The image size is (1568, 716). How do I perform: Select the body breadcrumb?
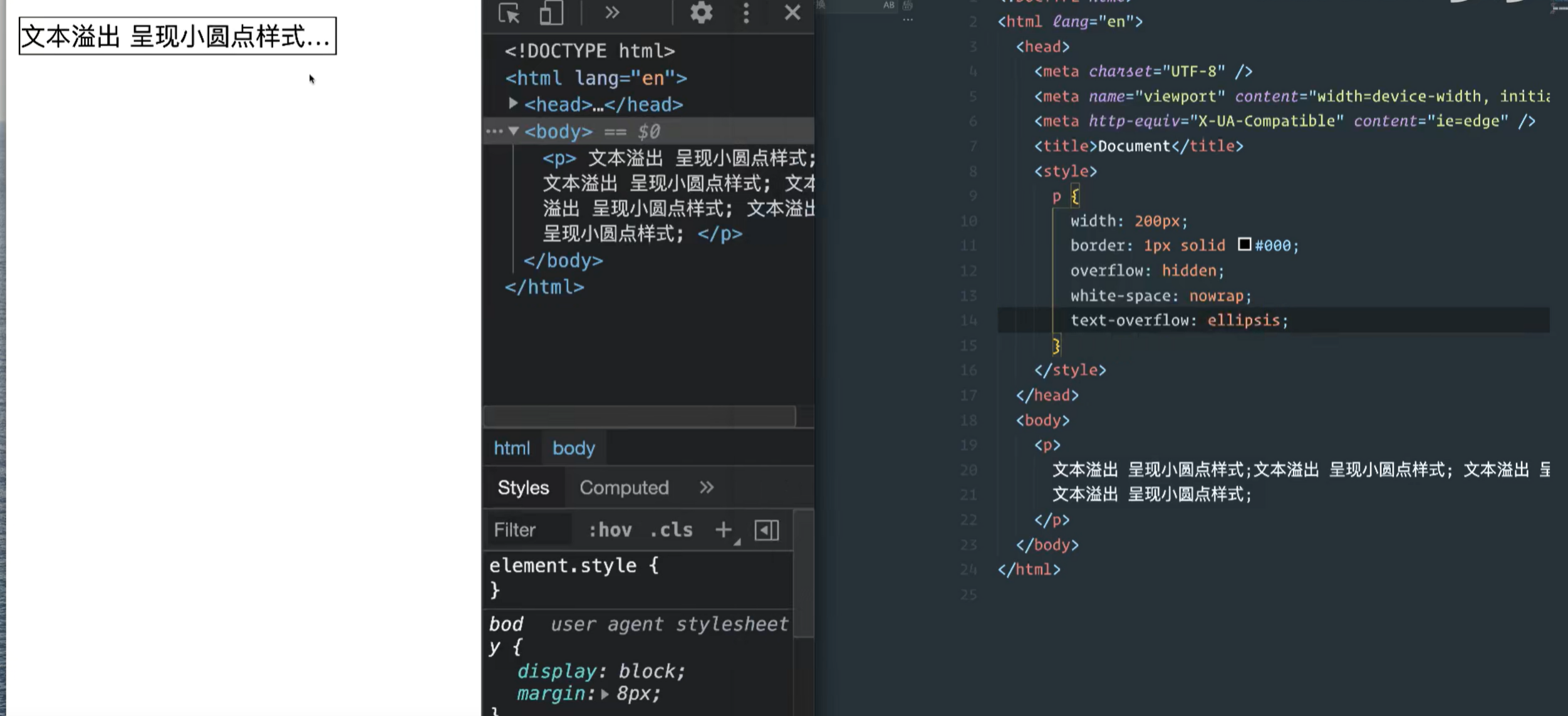(x=573, y=448)
